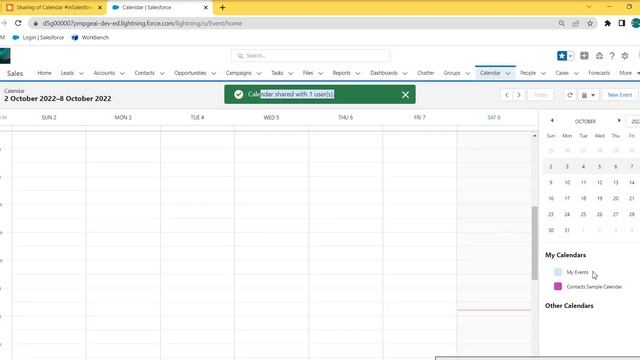Click the Contacts Sample Calendar label
The width and height of the screenshot is (640, 360).
(x=594, y=287)
